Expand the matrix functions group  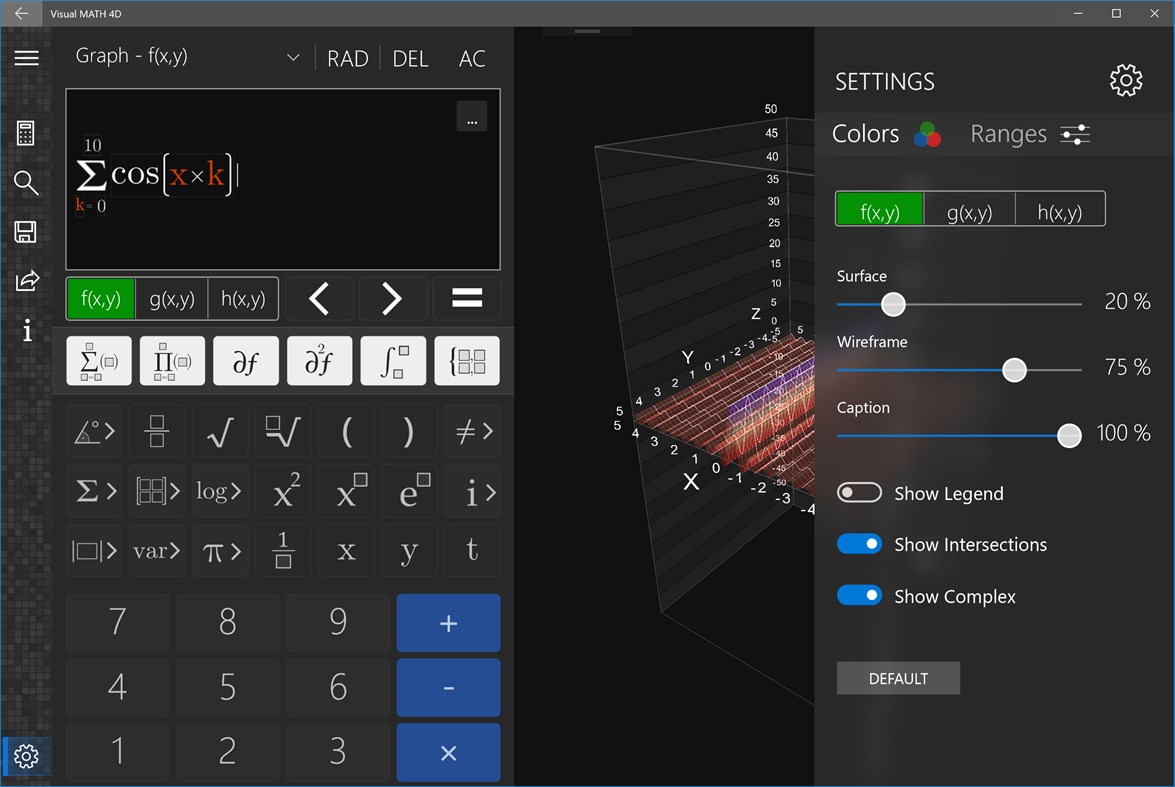tap(157, 492)
